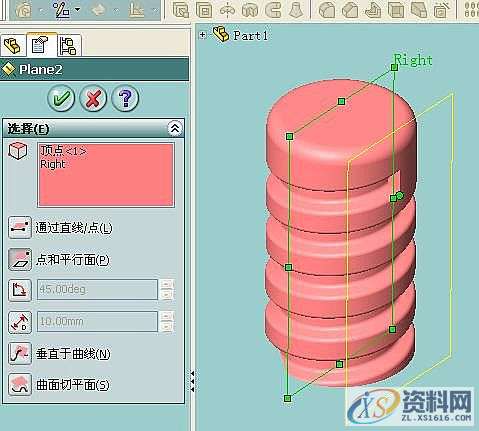The height and width of the screenshot is (431, 479).
Task: Select the Fillet tool
Action: tap(327, 10)
